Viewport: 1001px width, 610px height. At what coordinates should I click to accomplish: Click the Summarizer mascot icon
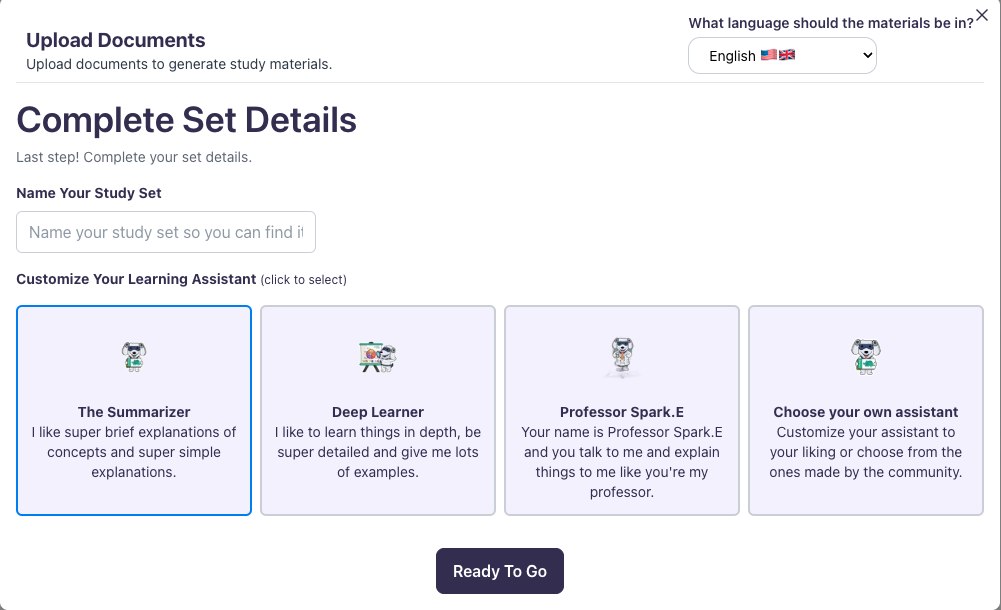pos(133,356)
